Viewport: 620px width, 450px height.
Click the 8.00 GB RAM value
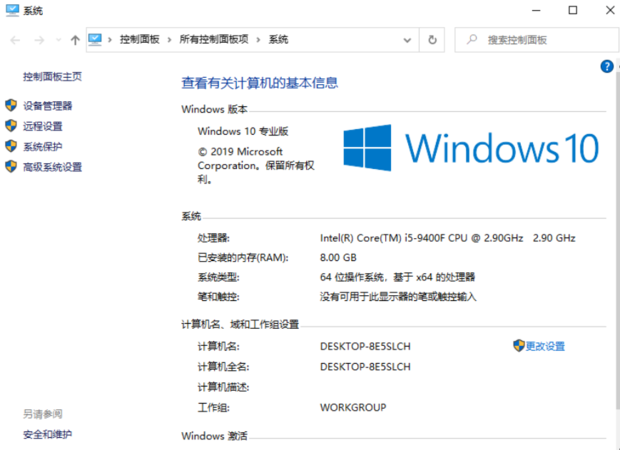pyautogui.click(x=338, y=258)
